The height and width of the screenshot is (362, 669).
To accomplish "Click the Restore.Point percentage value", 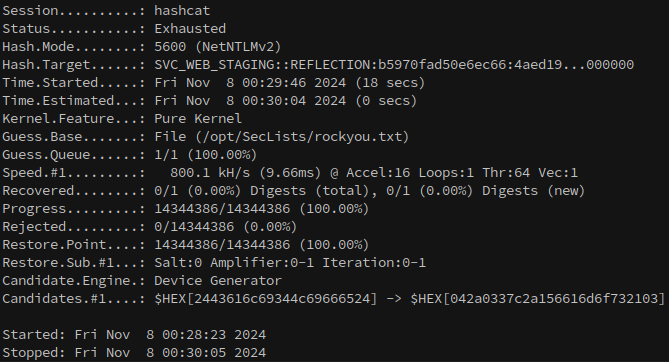I will (334, 245).
